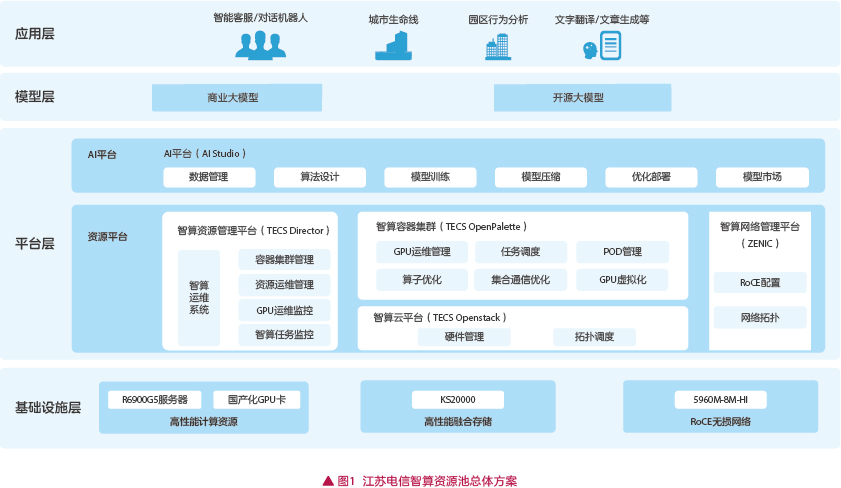Click the 智能客服/对话机器人 people icon
841x488 pixels.
(x=260, y=45)
